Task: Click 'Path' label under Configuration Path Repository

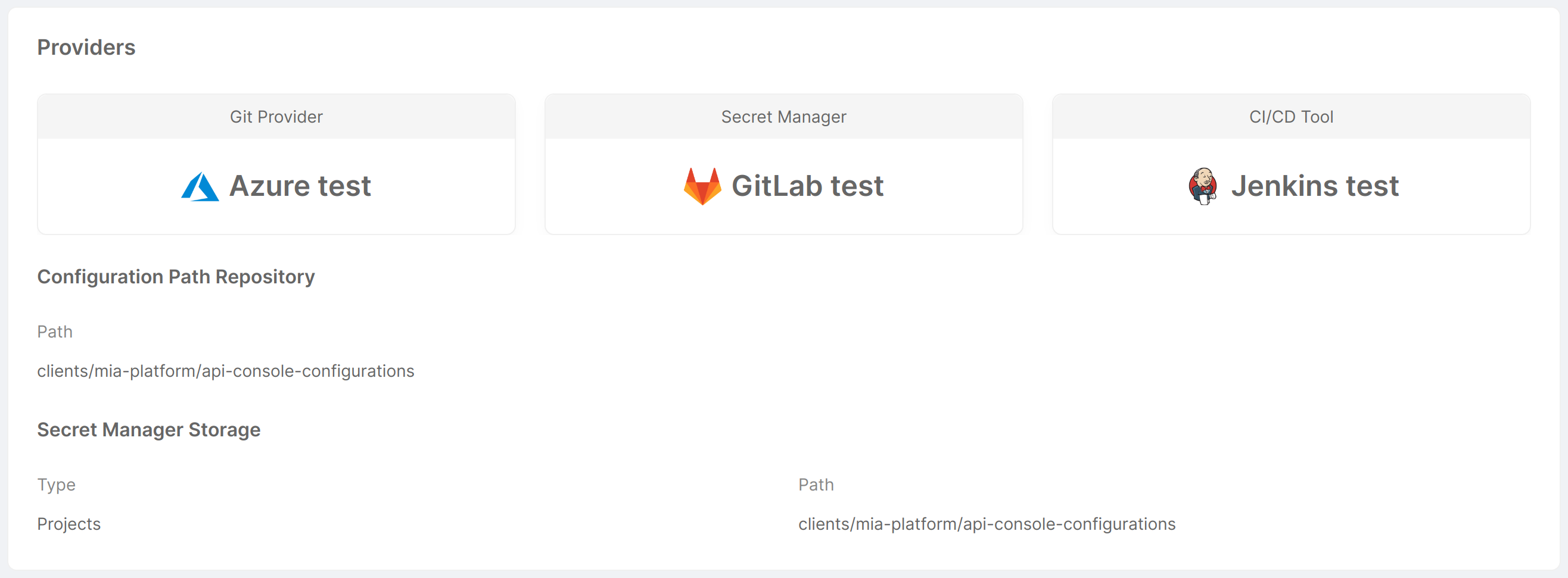Action: pos(55,332)
